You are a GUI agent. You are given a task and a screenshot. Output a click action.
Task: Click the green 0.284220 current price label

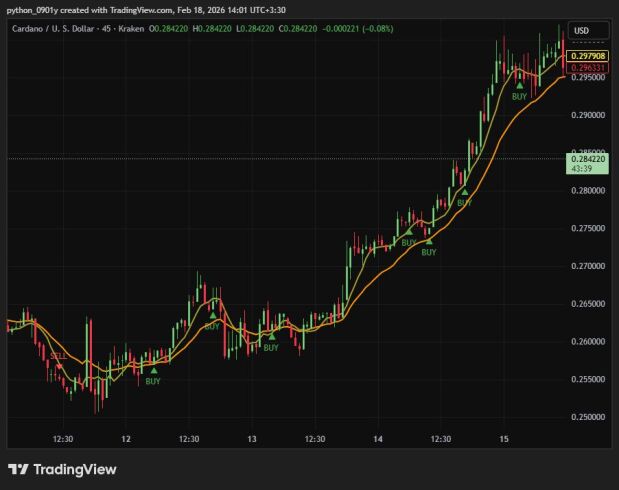(588, 159)
